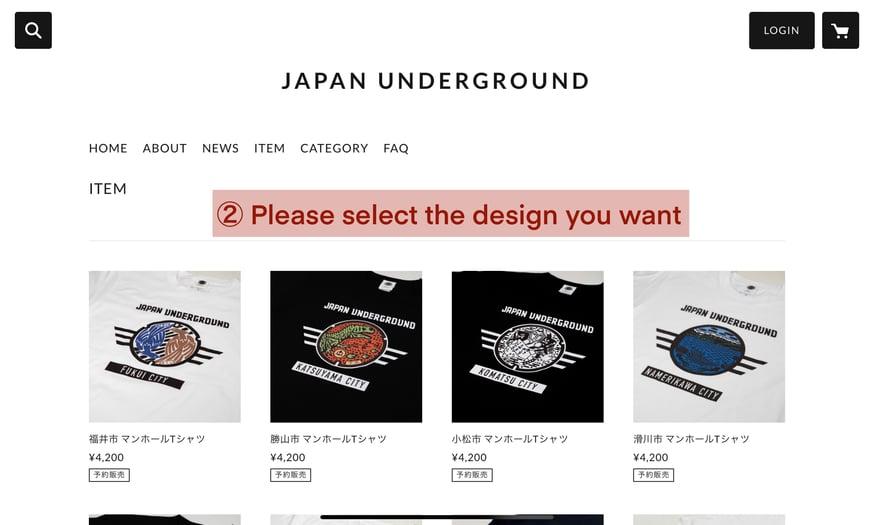Viewport: 874px width, 525px height.
Task: Open the FAQ page
Action: coord(396,148)
